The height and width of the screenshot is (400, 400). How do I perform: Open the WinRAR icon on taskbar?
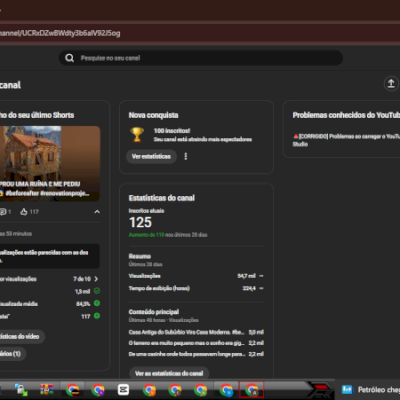point(47,389)
